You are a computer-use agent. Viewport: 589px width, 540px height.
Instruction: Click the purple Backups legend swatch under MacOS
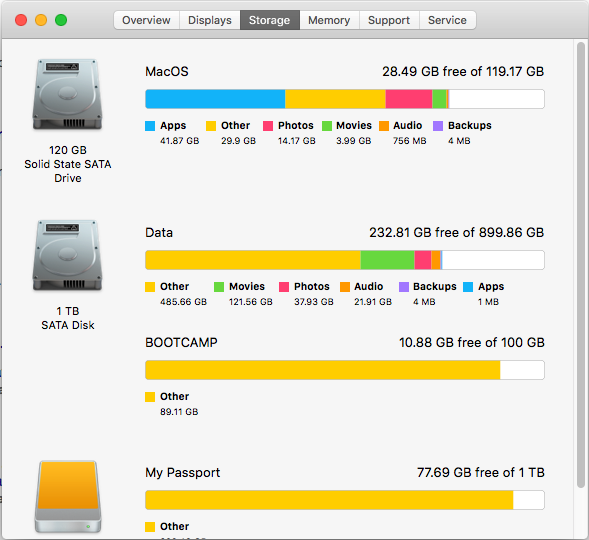pyautogui.click(x=438, y=126)
